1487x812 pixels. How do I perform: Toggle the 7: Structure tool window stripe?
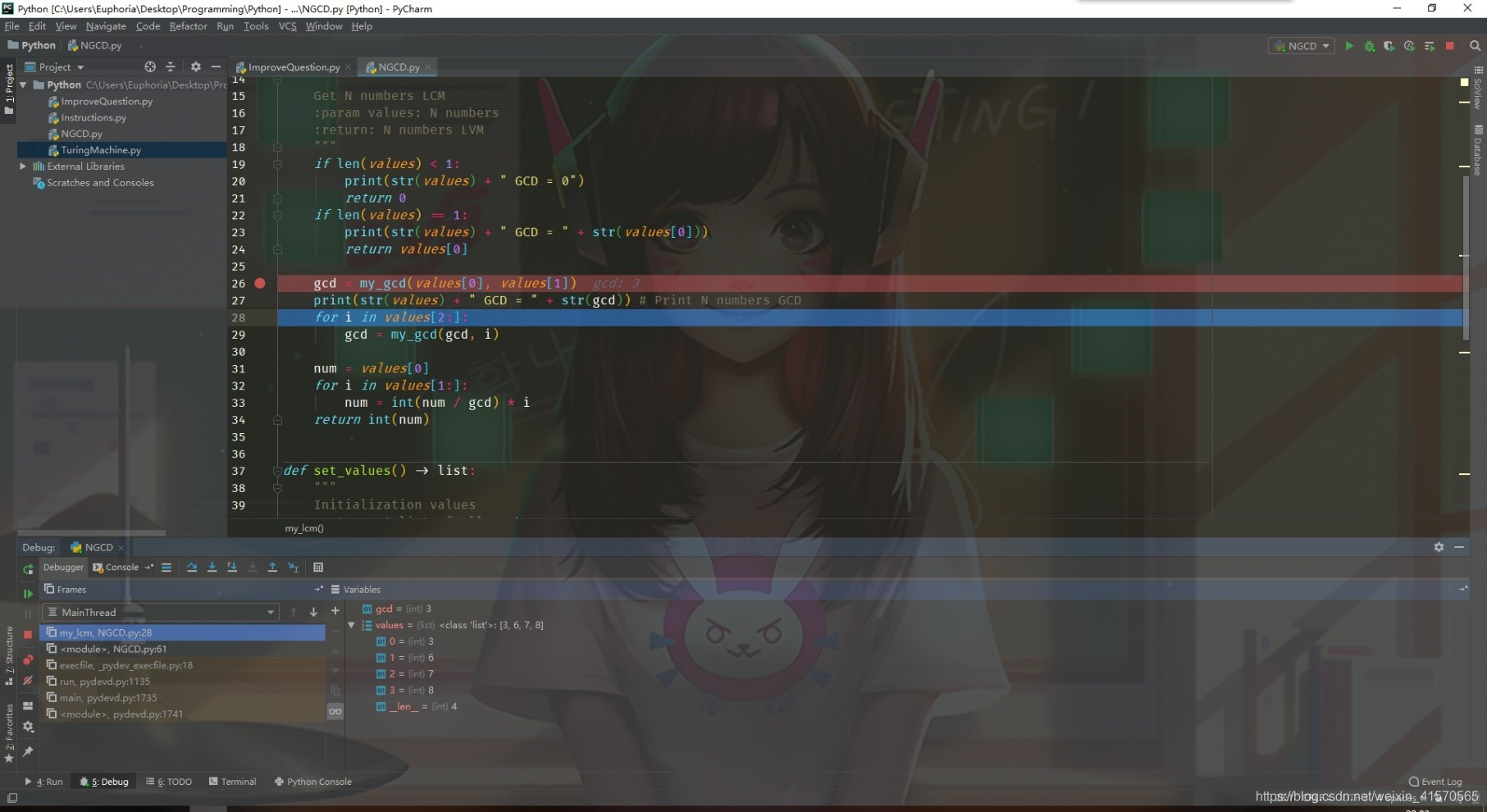click(x=9, y=656)
